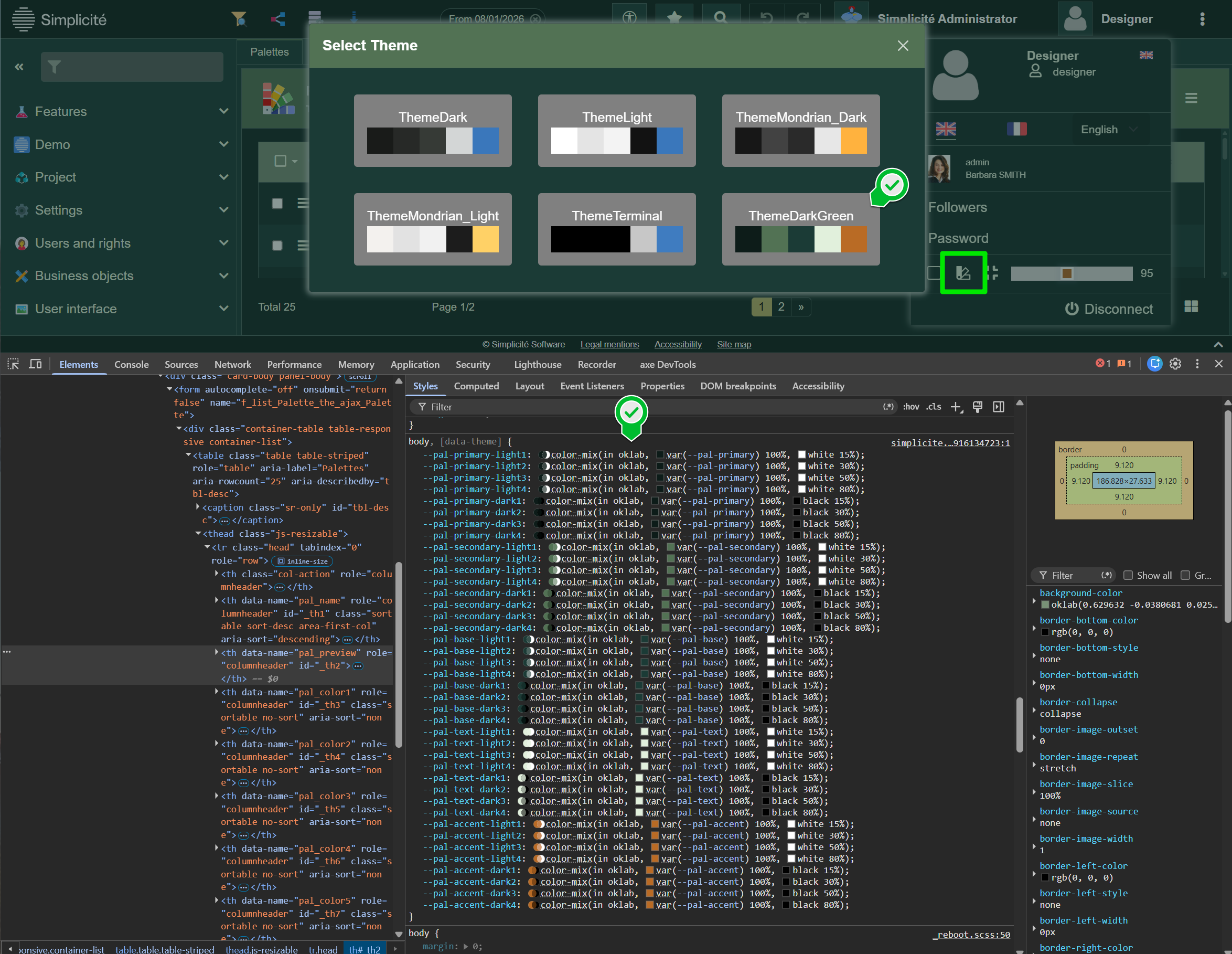1232x954 pixels.
Task: Go to page 2 of list
Action: click(x=781, y=307)
